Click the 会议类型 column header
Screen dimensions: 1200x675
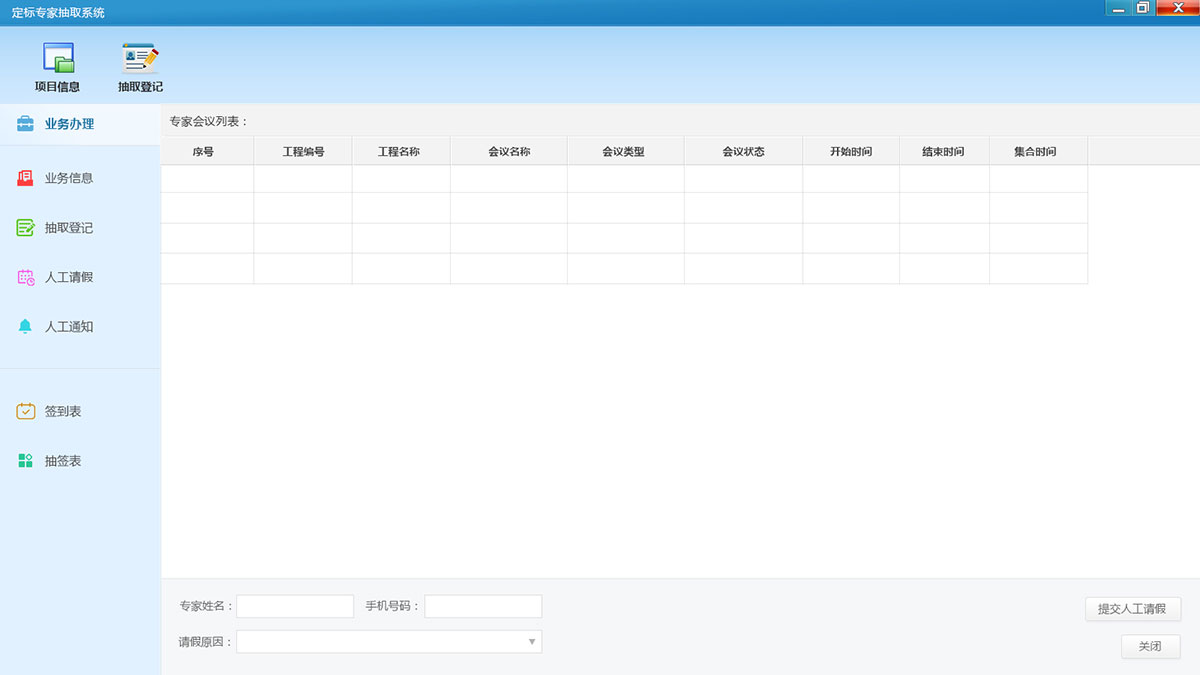[626, 151]
